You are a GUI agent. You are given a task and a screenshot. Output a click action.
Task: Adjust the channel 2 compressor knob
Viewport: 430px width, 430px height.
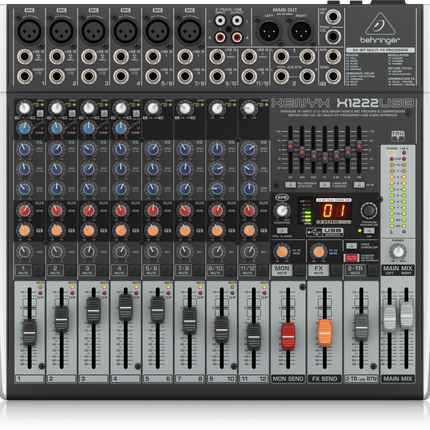coord(56,128)
